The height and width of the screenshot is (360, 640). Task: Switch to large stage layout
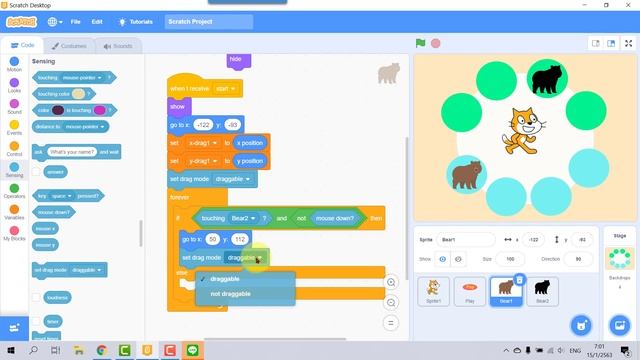click(x=611, y=43)
